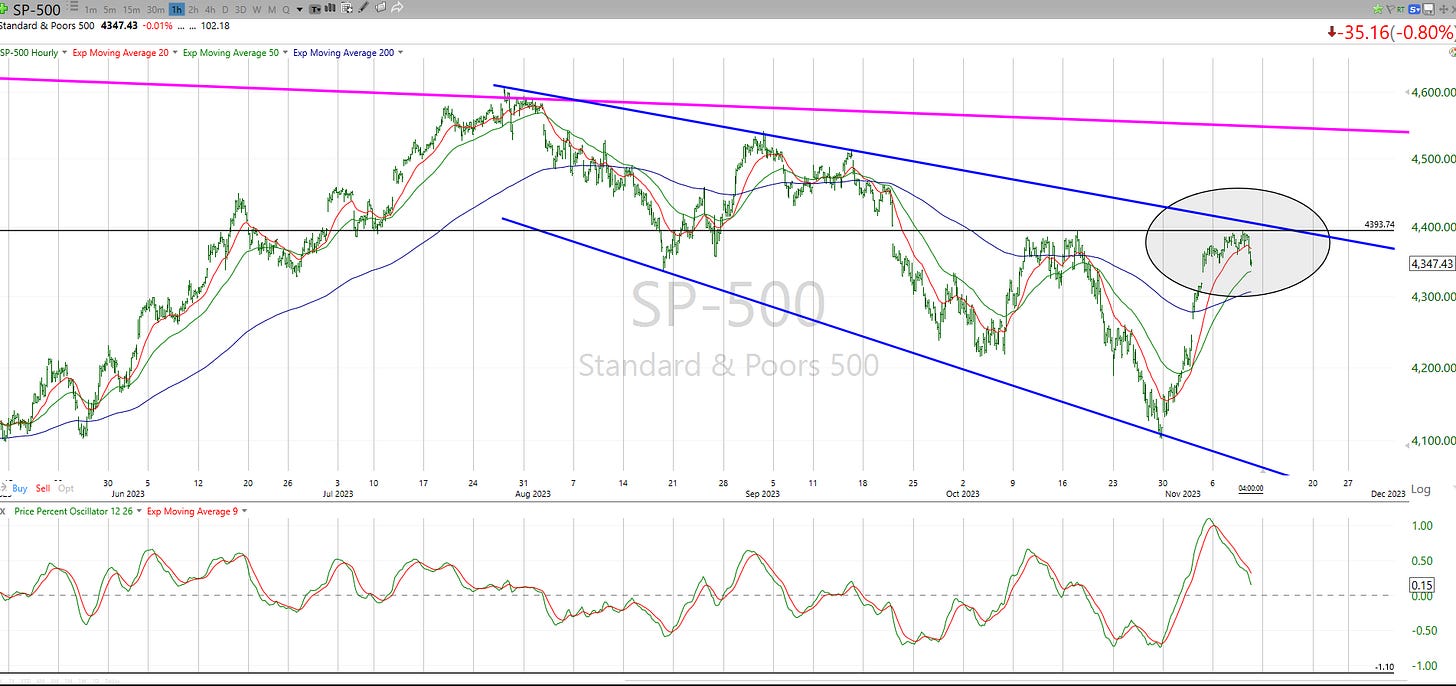Switch to quarterly Q timeframe
Screen dimensions: 1456x686
click(286, 10)
